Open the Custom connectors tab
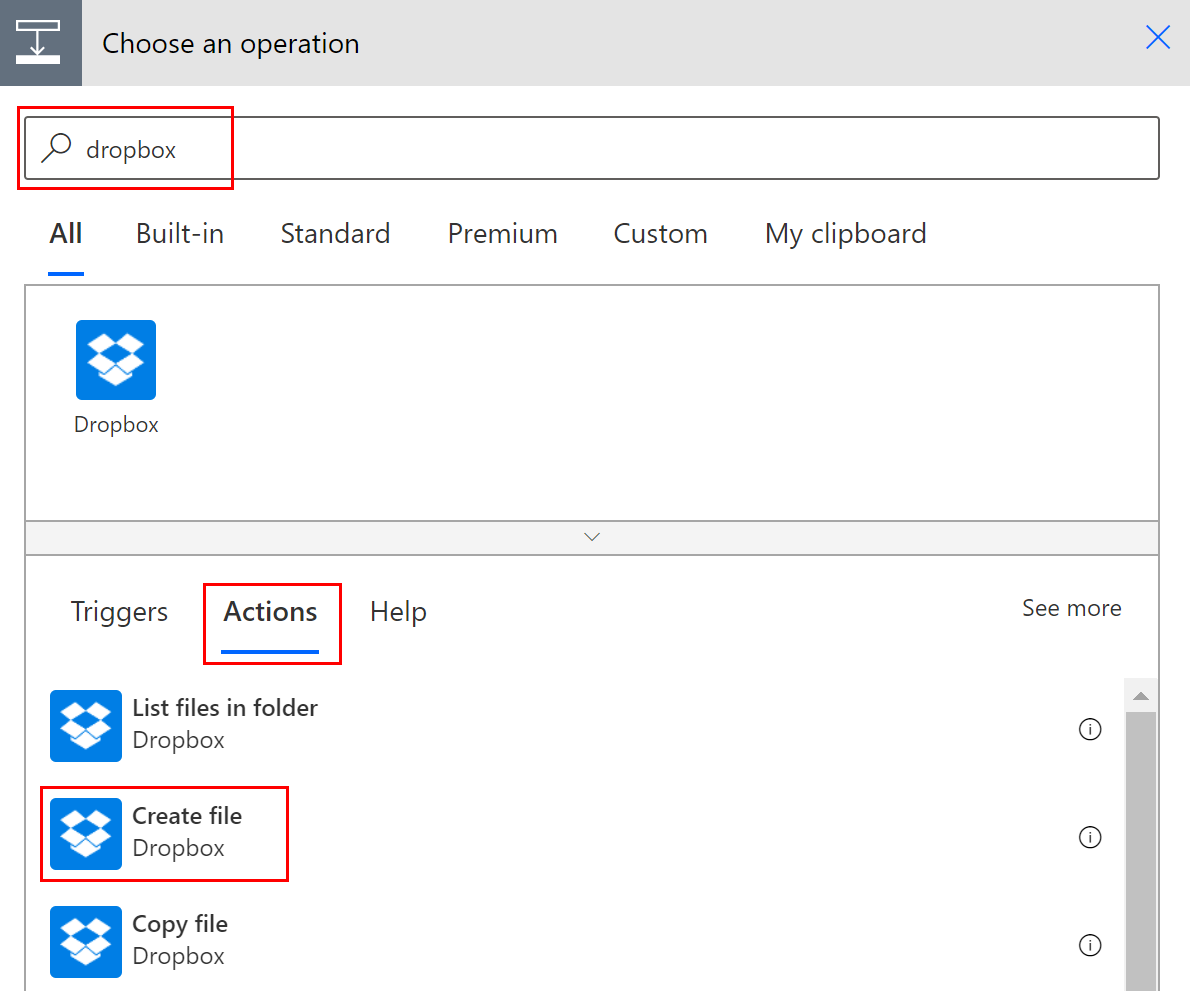The width and height of the screenshot is (1190, 991). (660, 233)
